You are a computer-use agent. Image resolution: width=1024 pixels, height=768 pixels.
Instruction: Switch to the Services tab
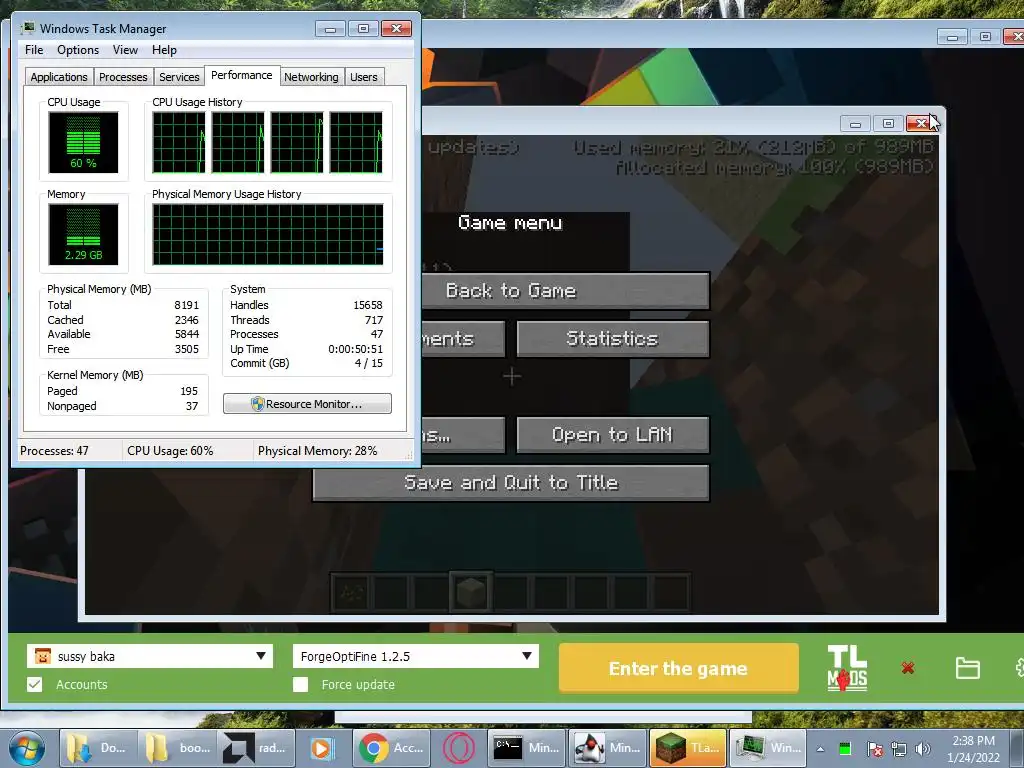pyautogui.click(x=179, y=77)
